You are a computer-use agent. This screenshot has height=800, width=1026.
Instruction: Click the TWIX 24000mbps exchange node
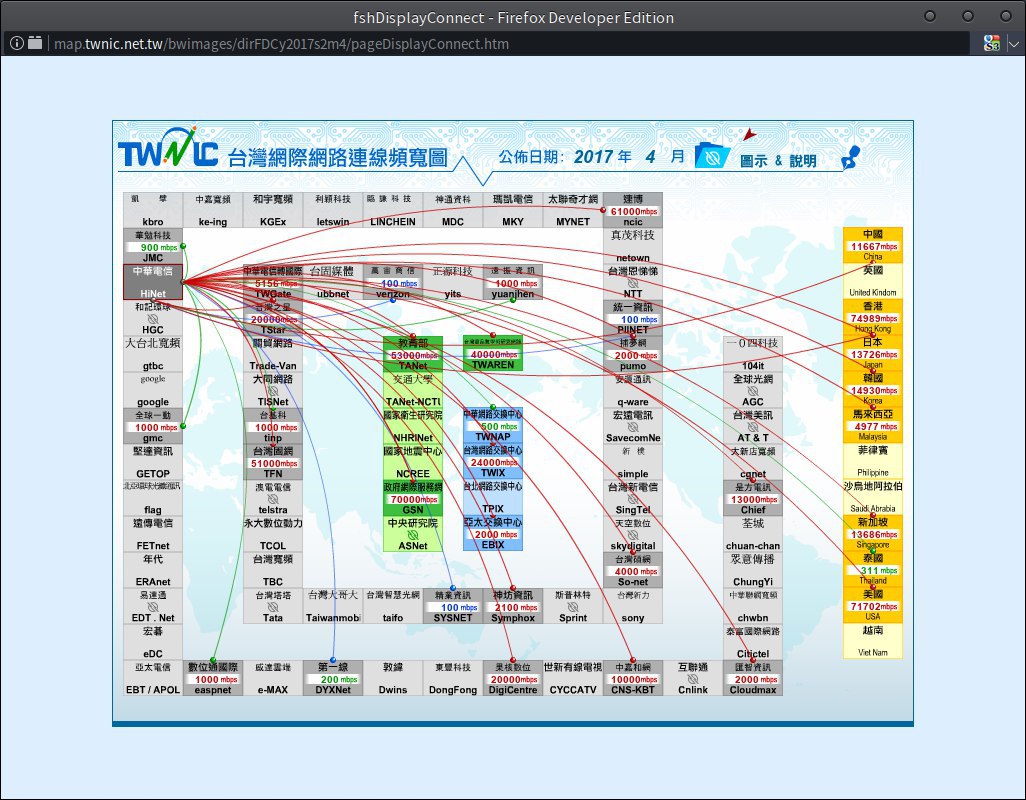[x=493, y=462]
